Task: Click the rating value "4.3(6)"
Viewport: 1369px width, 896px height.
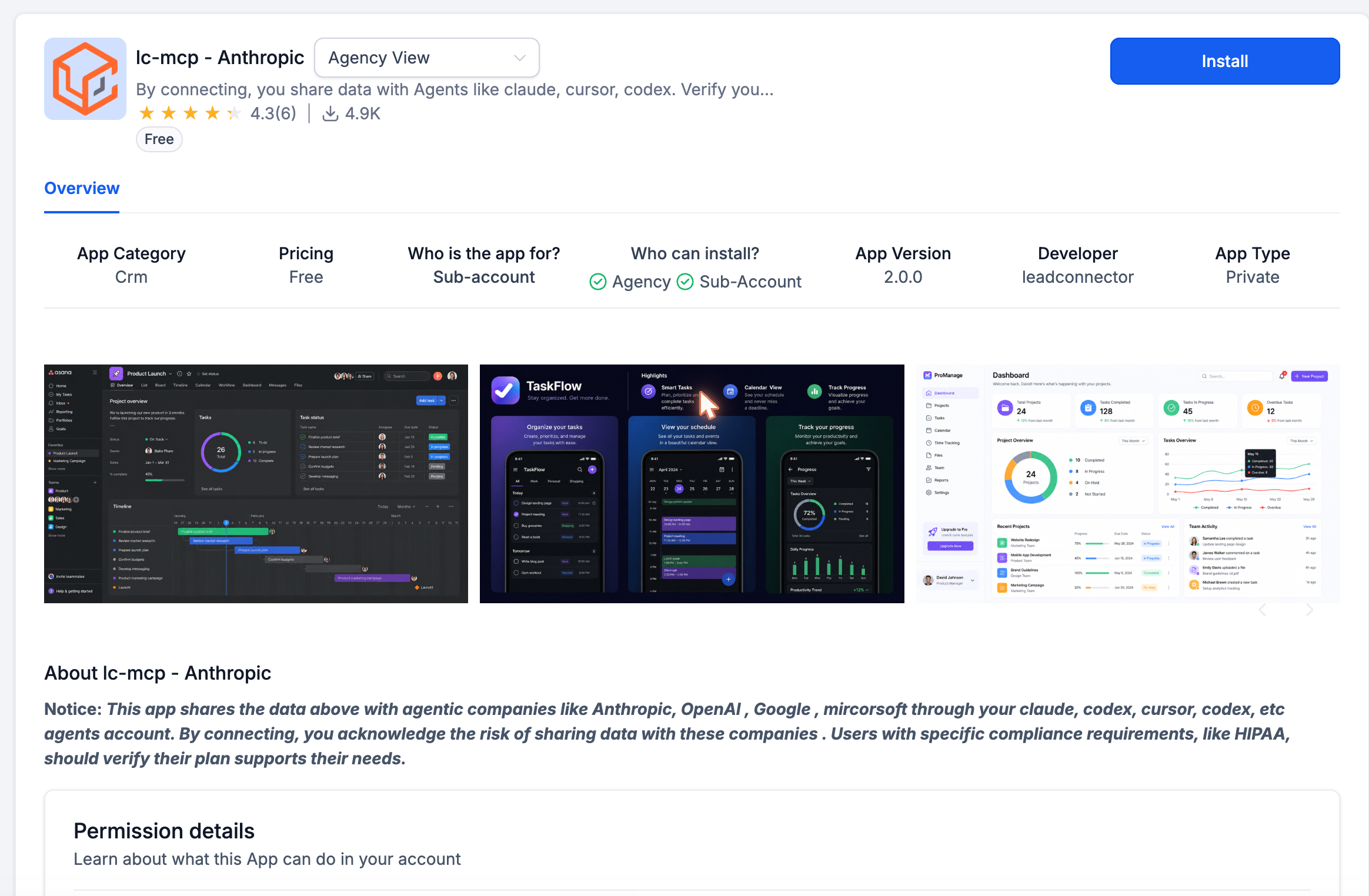Action: 273,113
